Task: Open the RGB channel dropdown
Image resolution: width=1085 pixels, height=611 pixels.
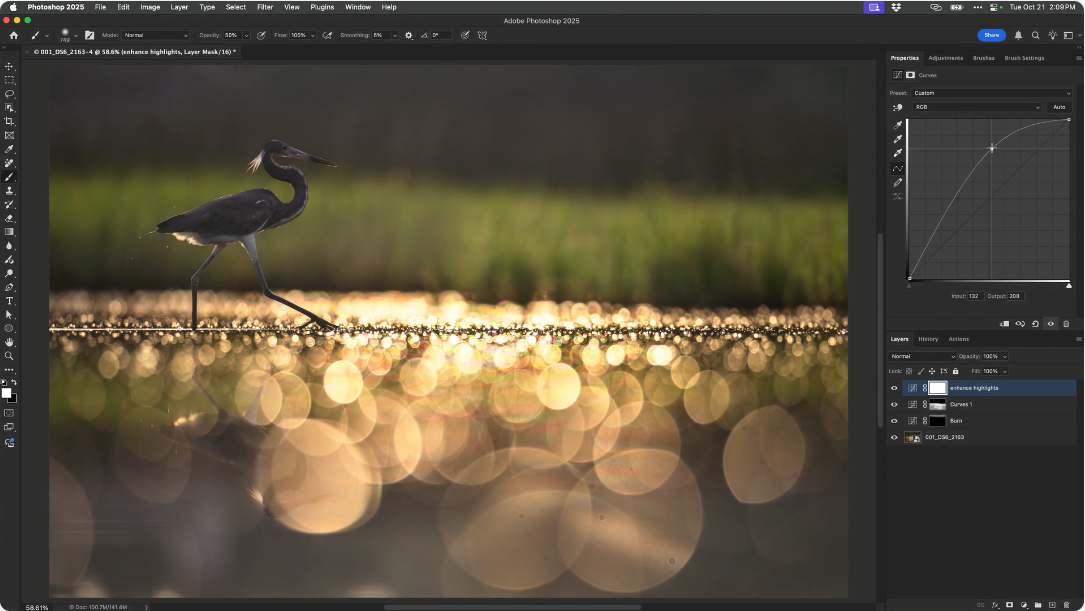Action: coord(978,107)
